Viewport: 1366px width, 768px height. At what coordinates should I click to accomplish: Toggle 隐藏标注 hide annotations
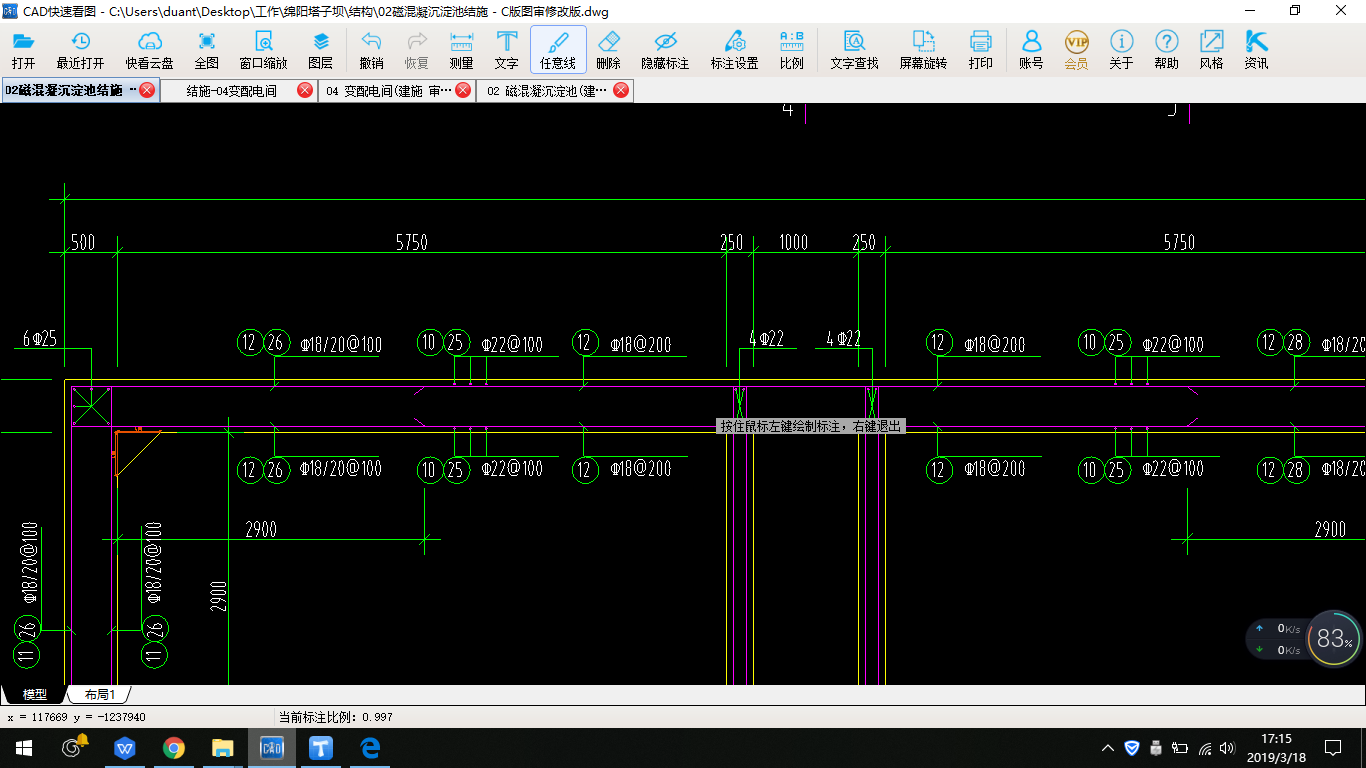tap(665, 49)
